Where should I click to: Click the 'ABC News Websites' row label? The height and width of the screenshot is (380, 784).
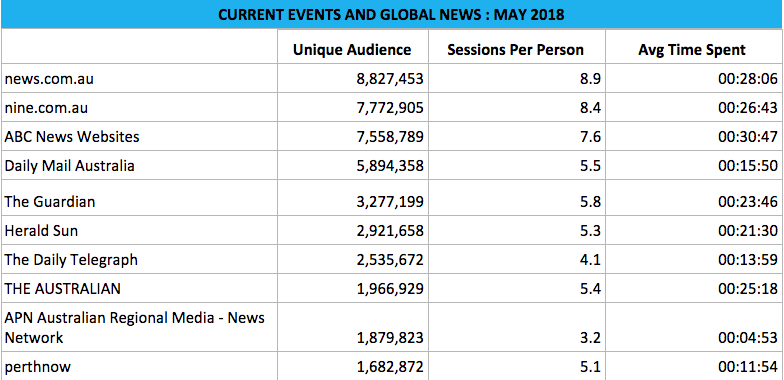click(x=72, y=136)
